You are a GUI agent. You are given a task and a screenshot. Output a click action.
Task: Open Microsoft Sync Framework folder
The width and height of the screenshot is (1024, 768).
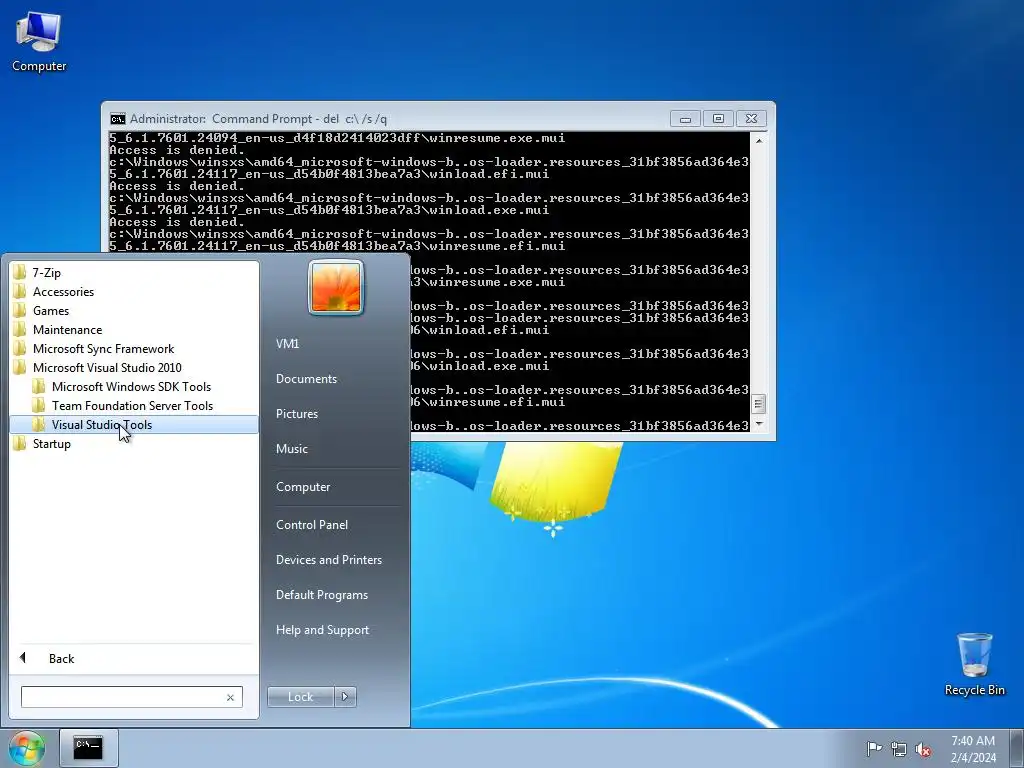tap(134, 348)
